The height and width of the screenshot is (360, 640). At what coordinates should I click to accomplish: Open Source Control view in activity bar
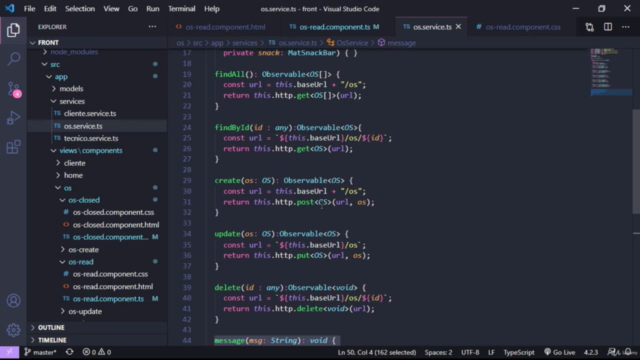tap(14, 89)
